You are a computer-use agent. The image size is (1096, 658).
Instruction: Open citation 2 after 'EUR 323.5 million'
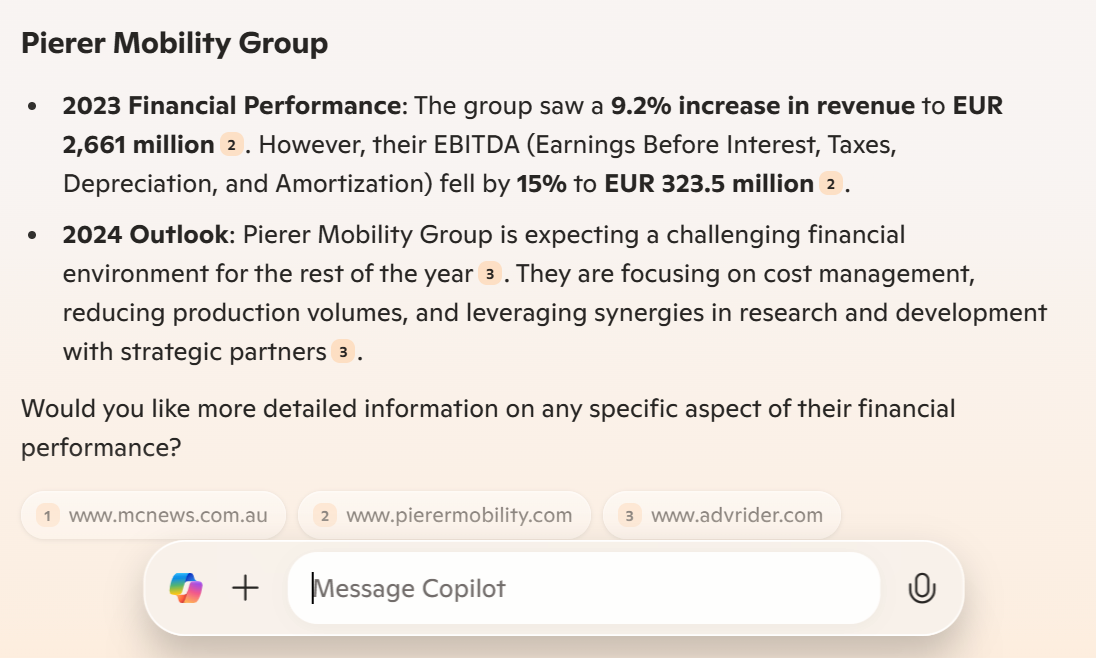point(830,184)
